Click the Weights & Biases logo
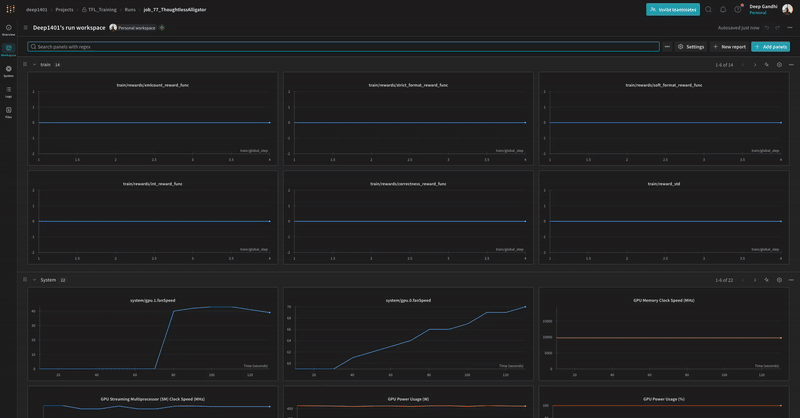Image resolution: width=800 pixels, height=418 pixels. [x=9, y=9]
